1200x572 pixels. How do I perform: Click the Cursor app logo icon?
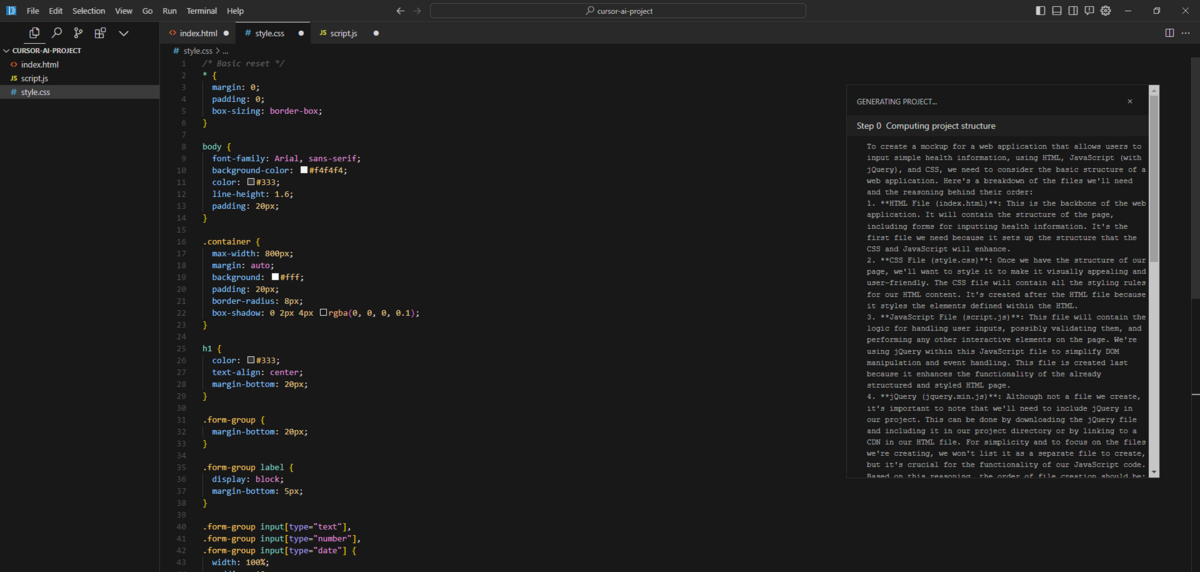pyautogui.click(x=10, y=10)
